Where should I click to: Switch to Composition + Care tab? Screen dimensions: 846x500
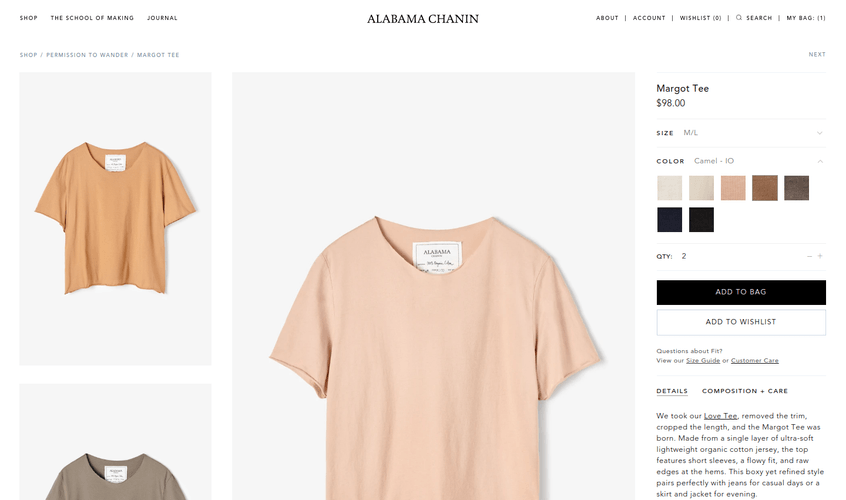(x=745, y=391)
